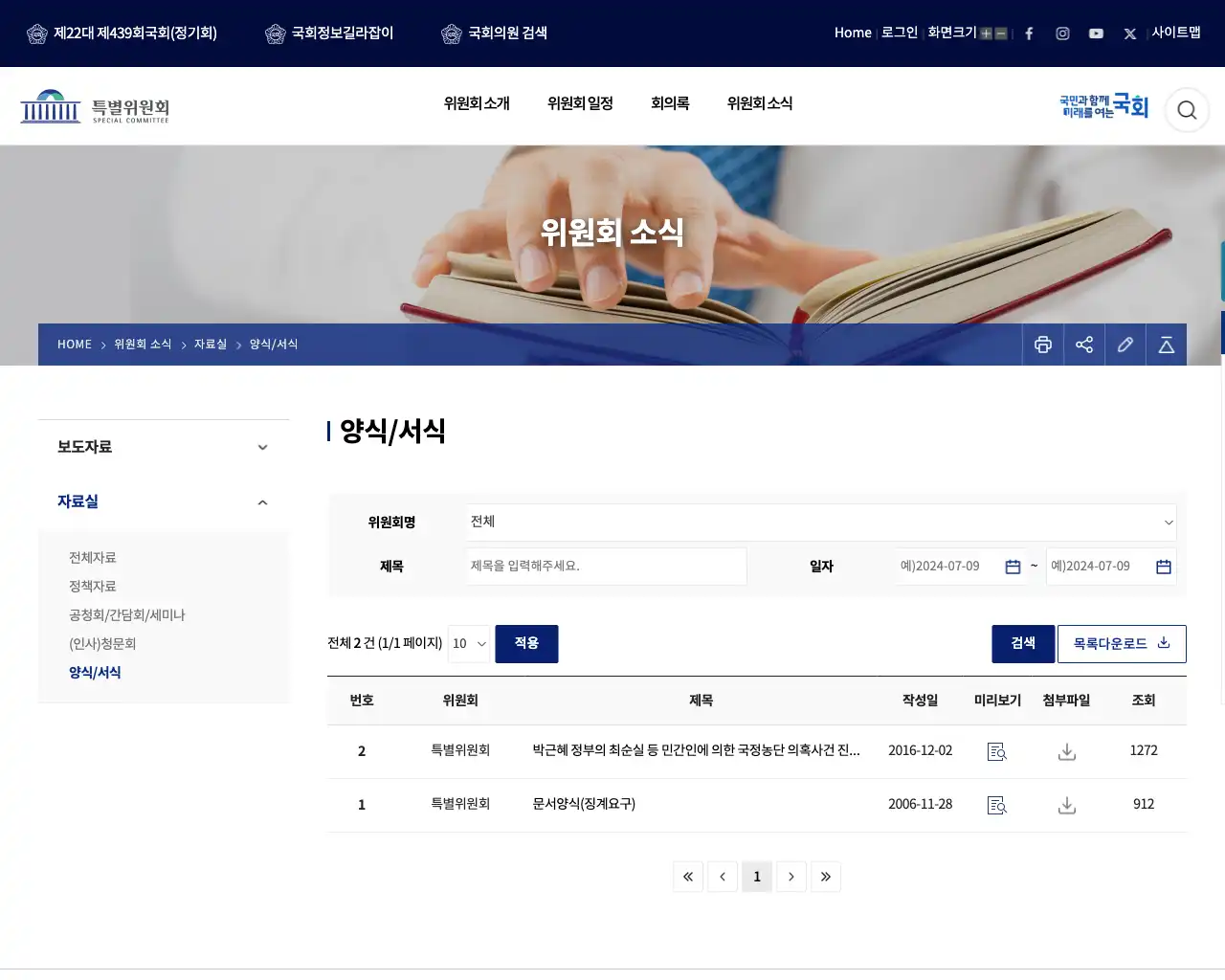Image resolution: width=1225 pixels, height=980 pixels.
Task: Expand the 보도자료 sidebar section
Action: tap(164, 447)
